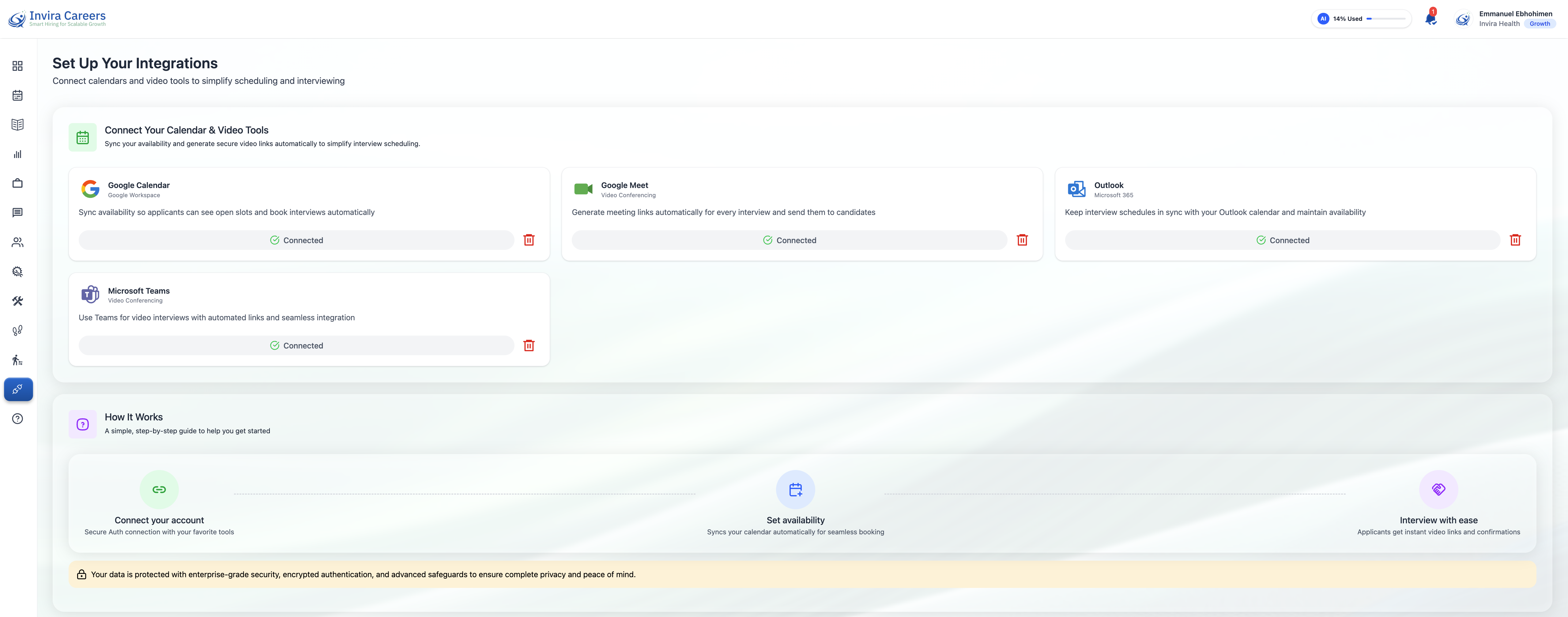Click the user avatar logo beside Emmanuel Ebhohimen
1568x617 pixels.
(x=1463, y=20)
